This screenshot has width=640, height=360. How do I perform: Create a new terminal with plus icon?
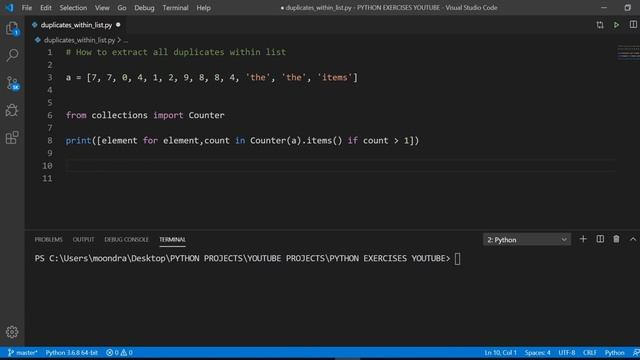pos(583,239)
